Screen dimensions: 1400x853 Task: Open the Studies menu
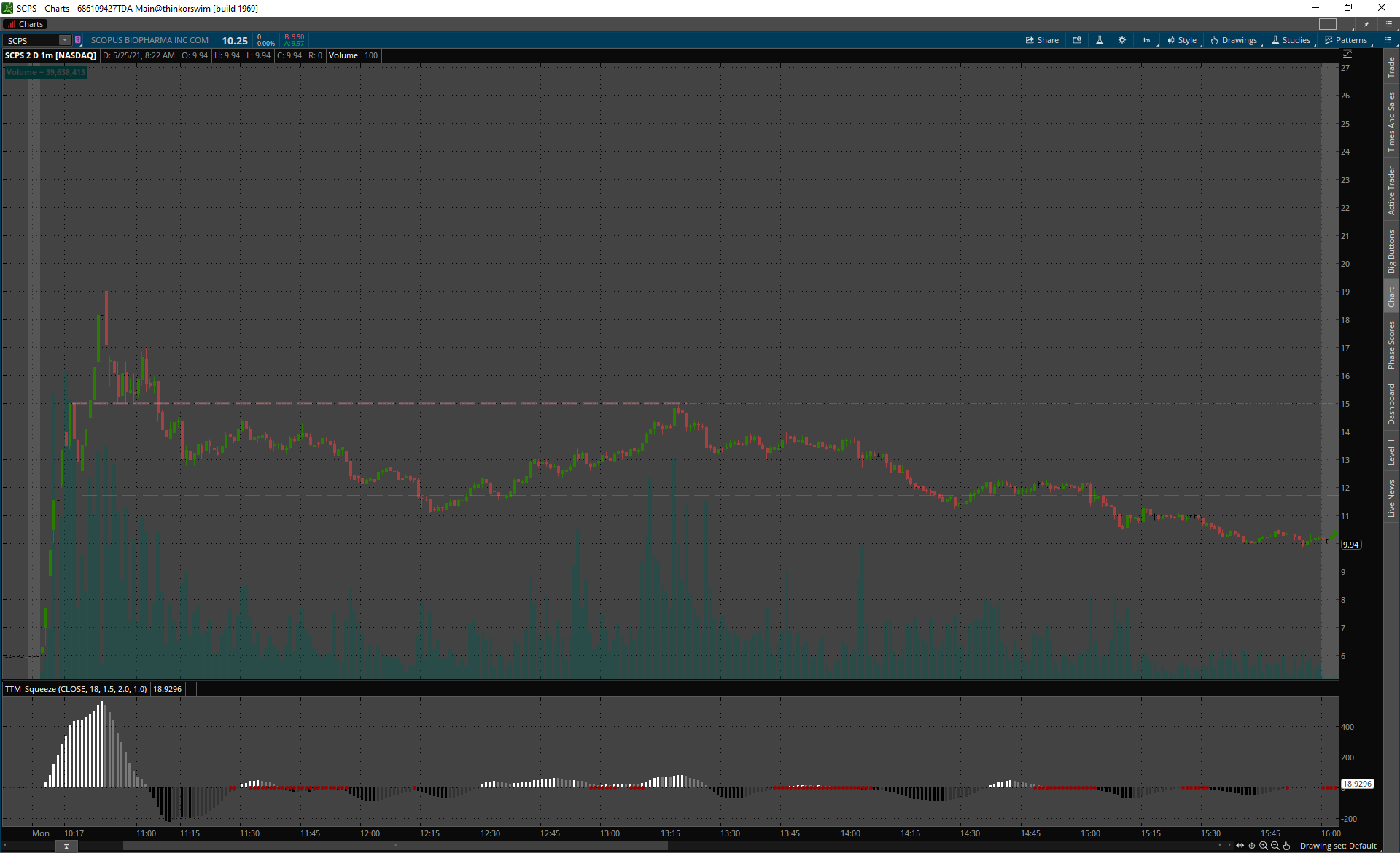click(1291, 40)
